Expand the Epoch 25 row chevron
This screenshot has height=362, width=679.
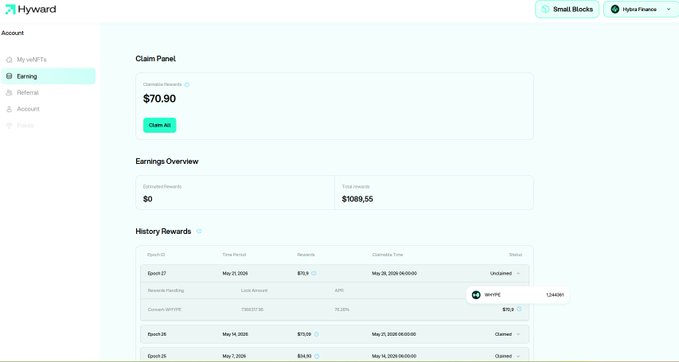click(518, 356)
